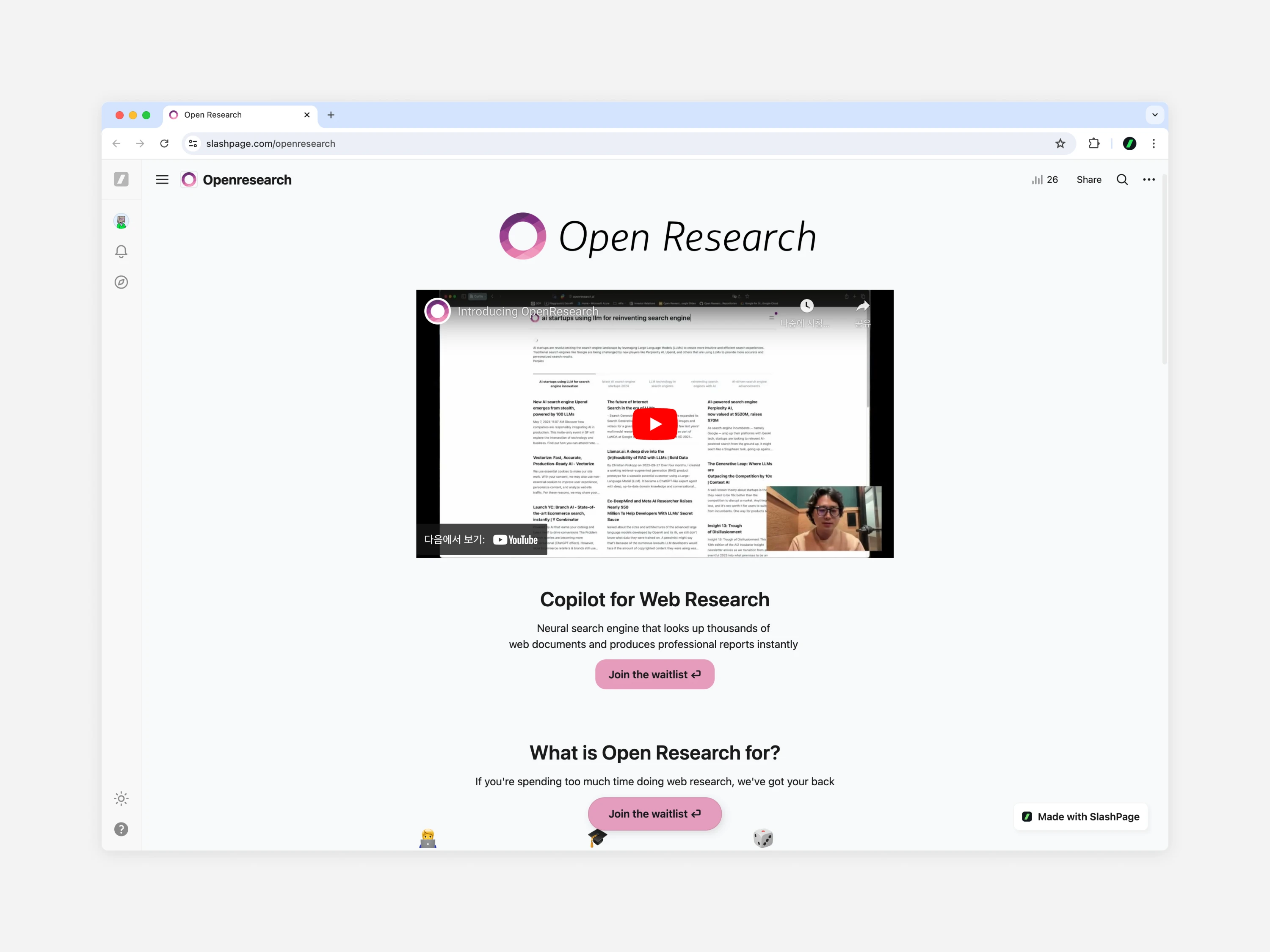This screenshot has width=1270, height=952.
Task: Open the help question mark icon
Action: (121, 829)
